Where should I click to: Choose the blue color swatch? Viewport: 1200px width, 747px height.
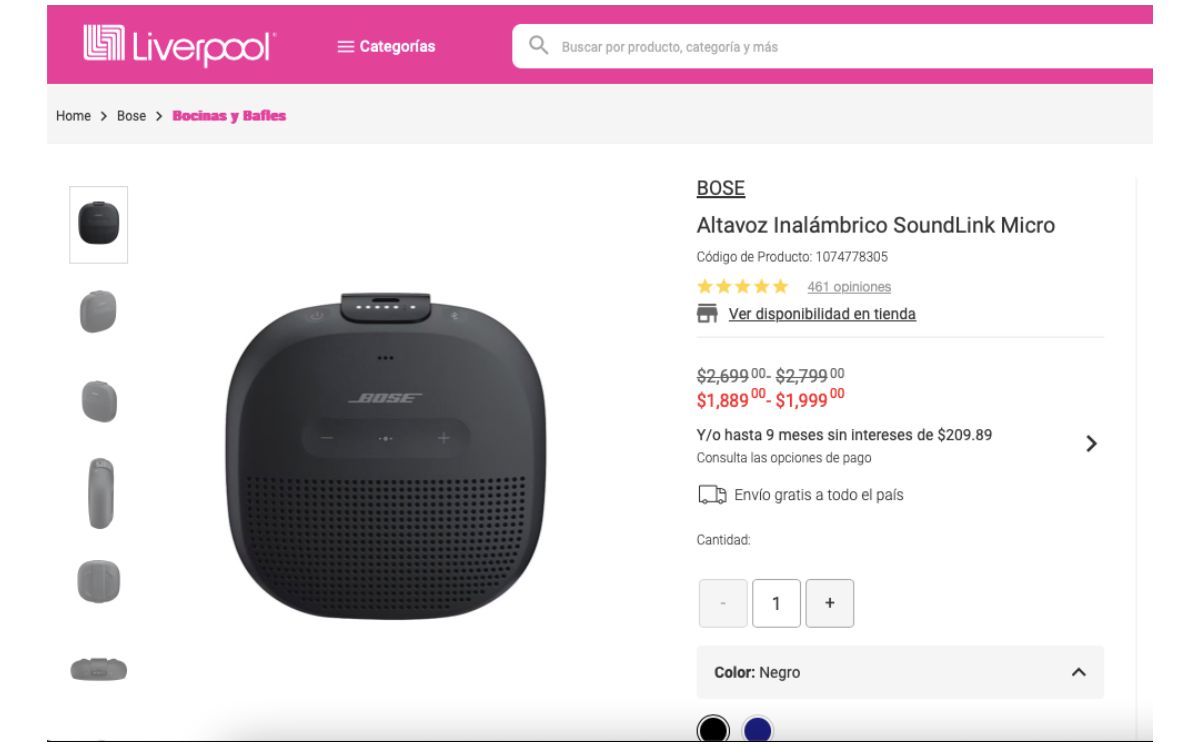[758, 729]
